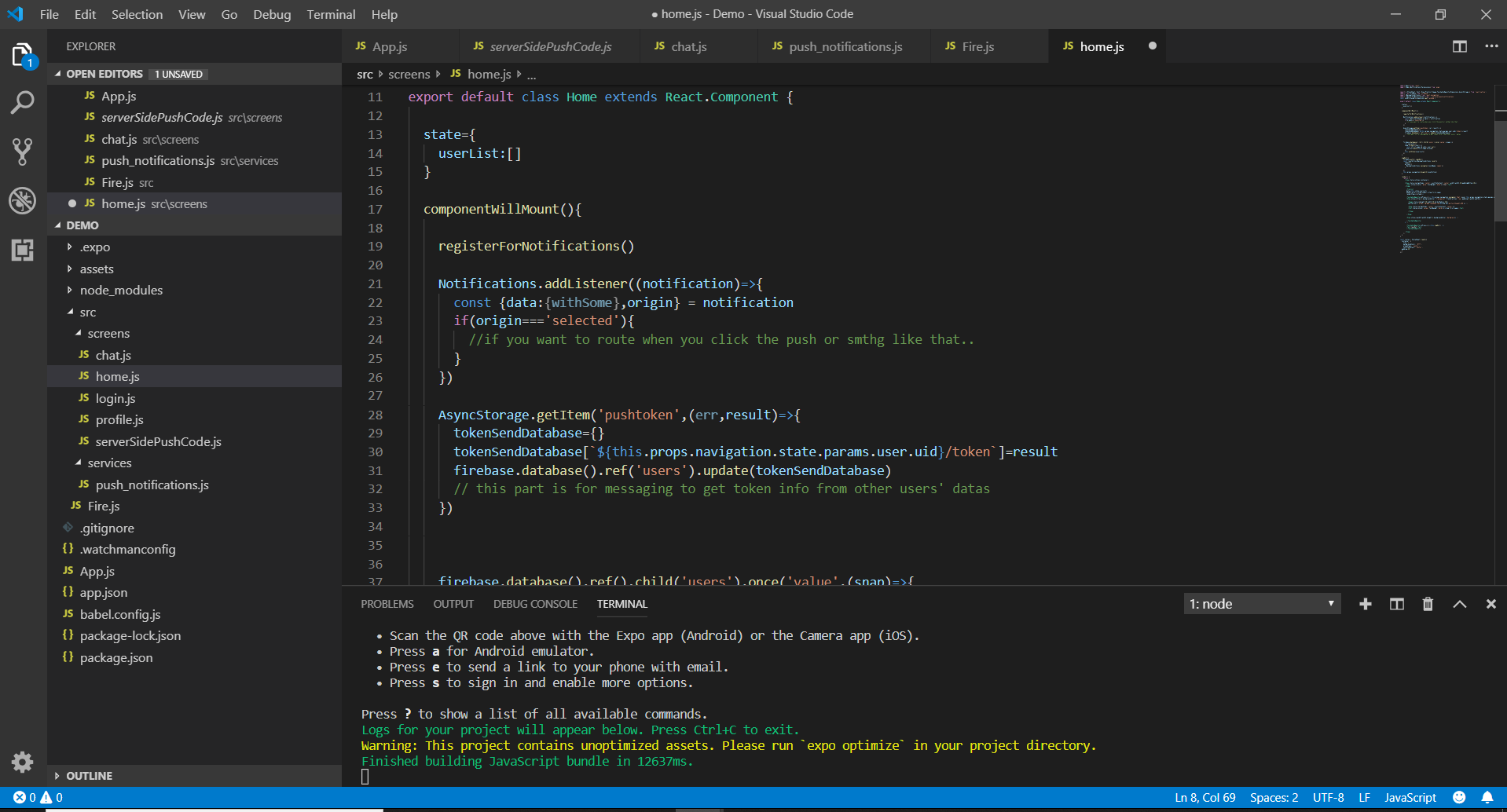Viewport: 1507px width, 812px height.
Task: Open the Debug view icon
Action: tap(22, 201)
